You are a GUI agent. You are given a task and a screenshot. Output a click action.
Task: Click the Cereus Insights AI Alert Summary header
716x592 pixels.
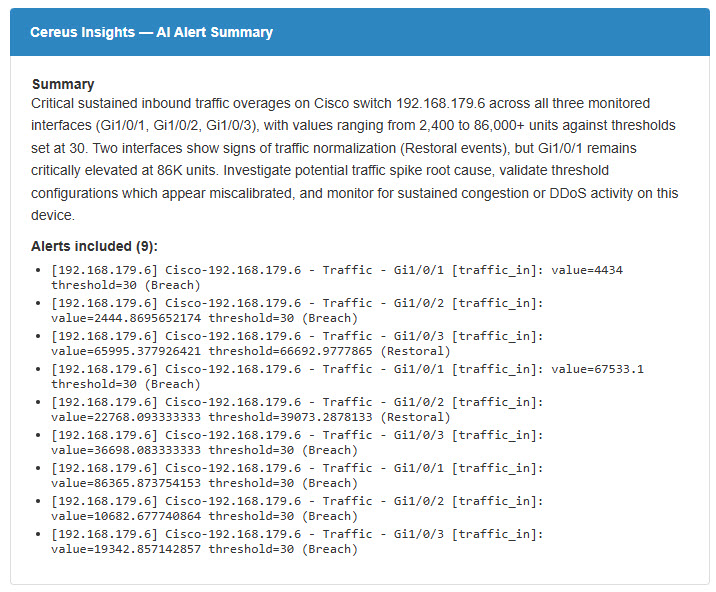point(151,32)
